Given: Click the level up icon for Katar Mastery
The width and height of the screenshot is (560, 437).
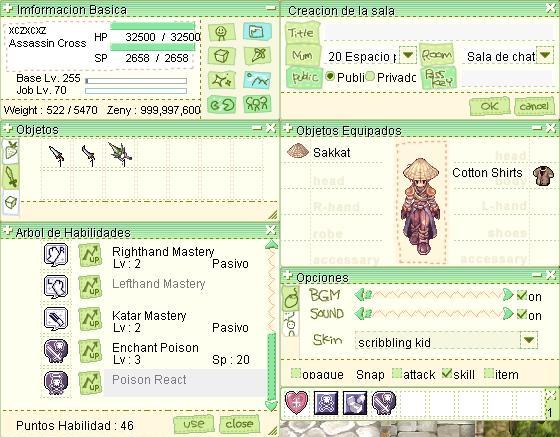Looking at the screenshot, I should click(90, 318).
